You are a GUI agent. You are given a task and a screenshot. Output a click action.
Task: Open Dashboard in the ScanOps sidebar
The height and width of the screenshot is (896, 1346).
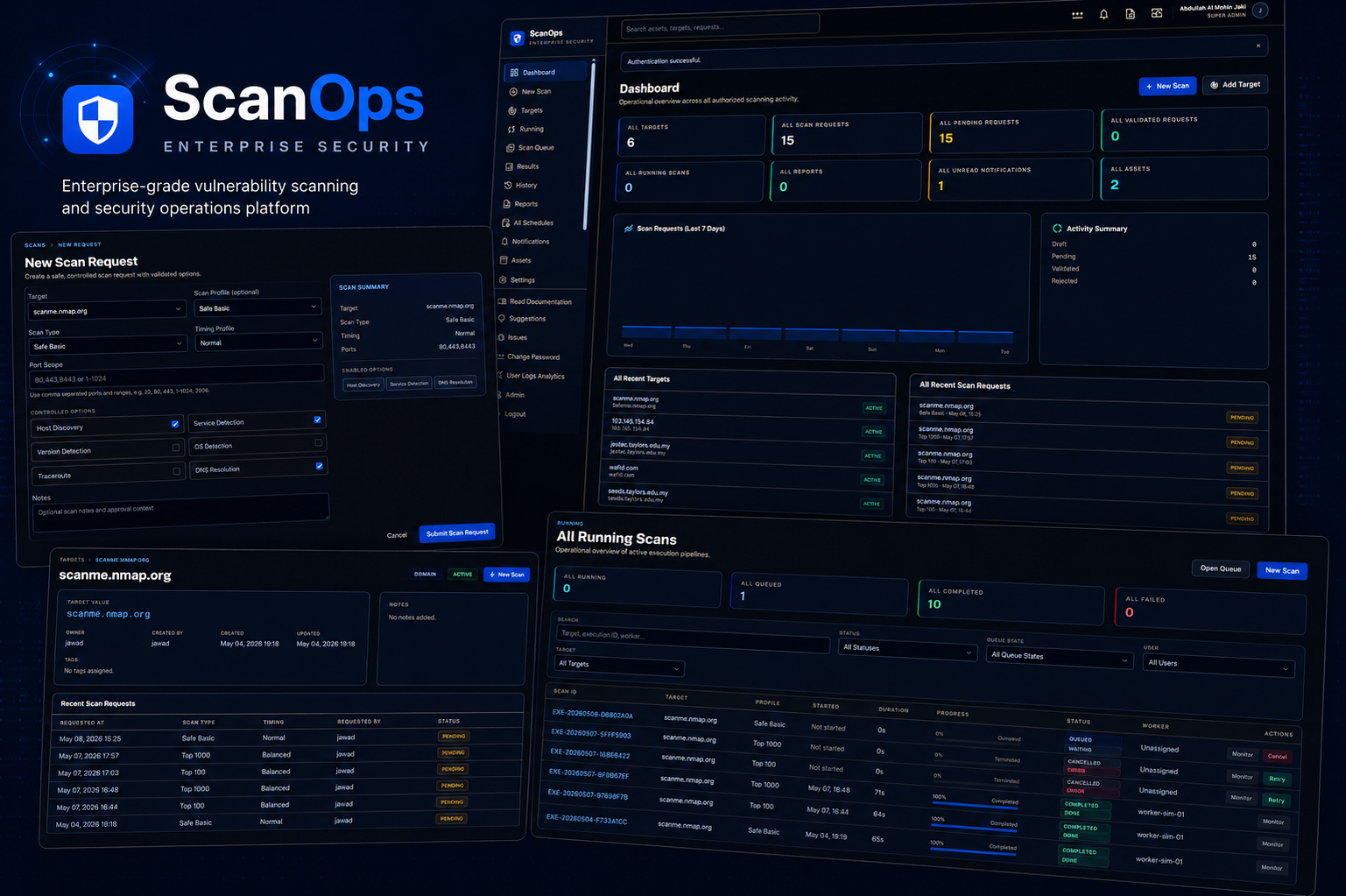coord(547,72)
